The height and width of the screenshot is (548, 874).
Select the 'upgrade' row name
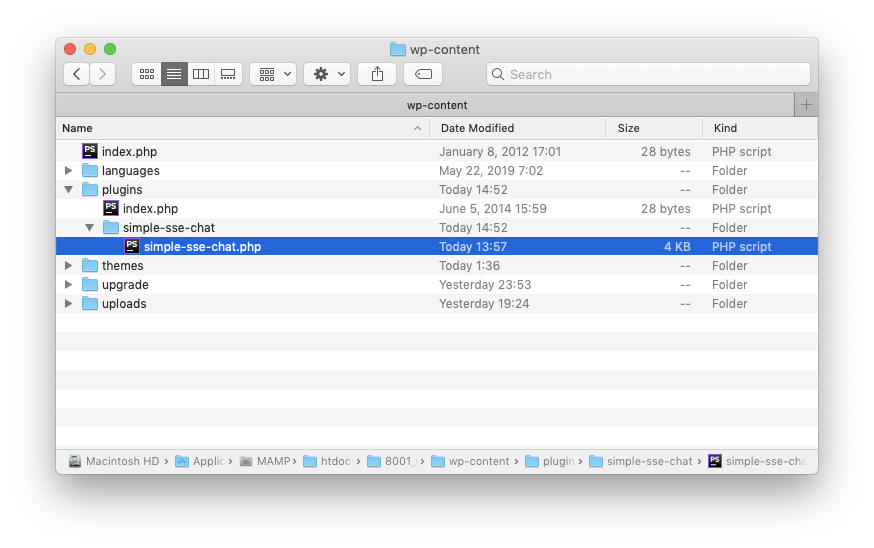125,285
